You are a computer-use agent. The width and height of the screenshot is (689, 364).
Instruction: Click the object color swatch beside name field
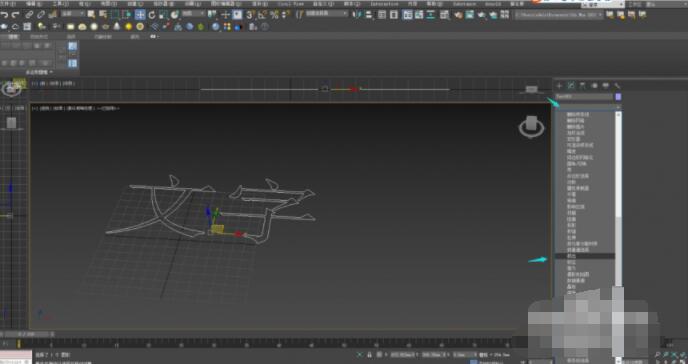[x=618, y=97]
